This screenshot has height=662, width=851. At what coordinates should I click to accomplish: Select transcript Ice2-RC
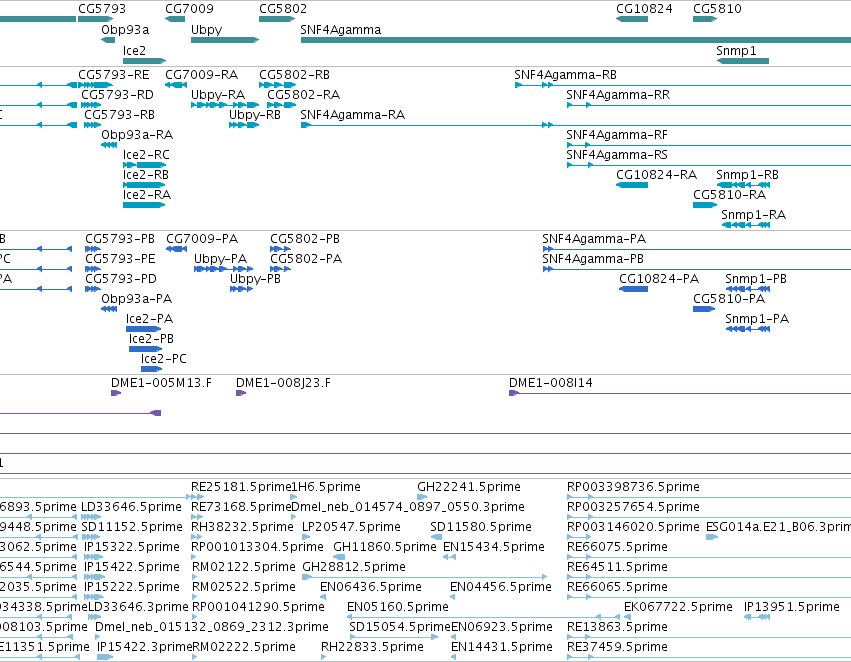pos(147,155)
